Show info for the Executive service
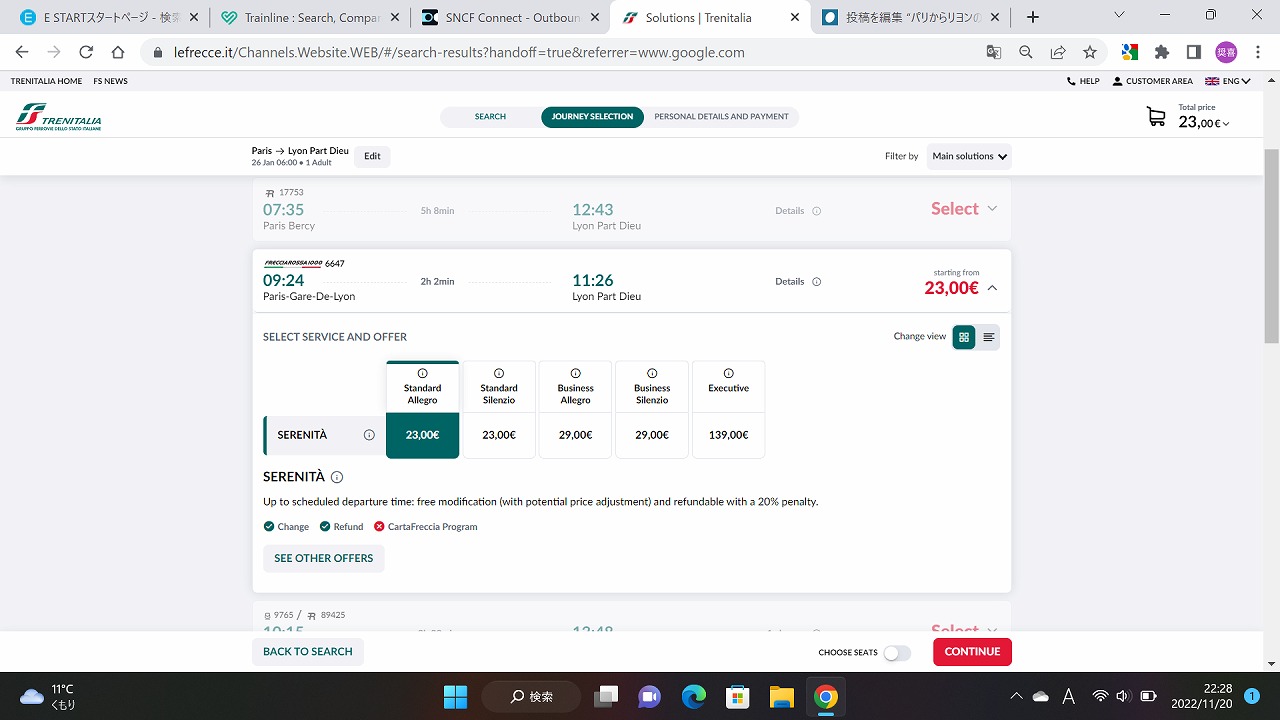Image resolution: width=1280 pixels, height=720 pixels. coord(728,373)
